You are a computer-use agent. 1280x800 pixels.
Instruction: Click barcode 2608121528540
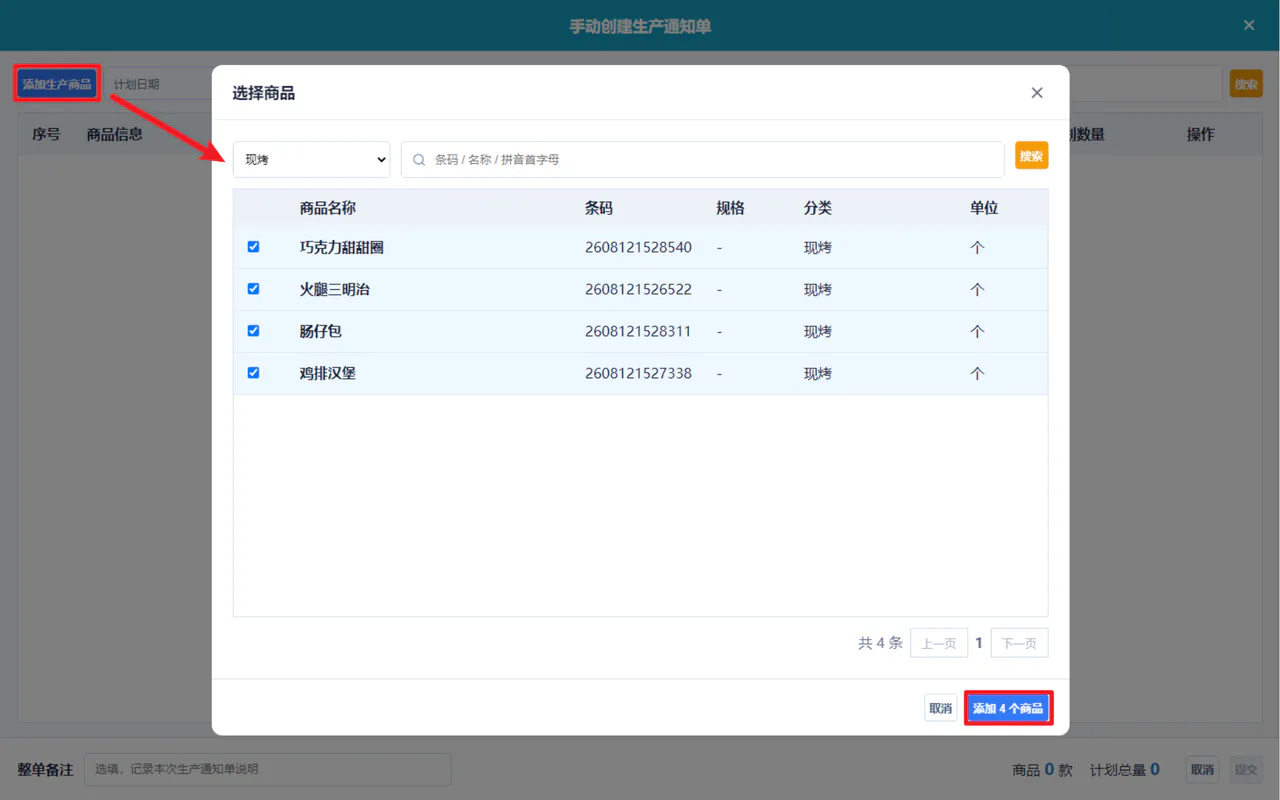pos(638,247)
